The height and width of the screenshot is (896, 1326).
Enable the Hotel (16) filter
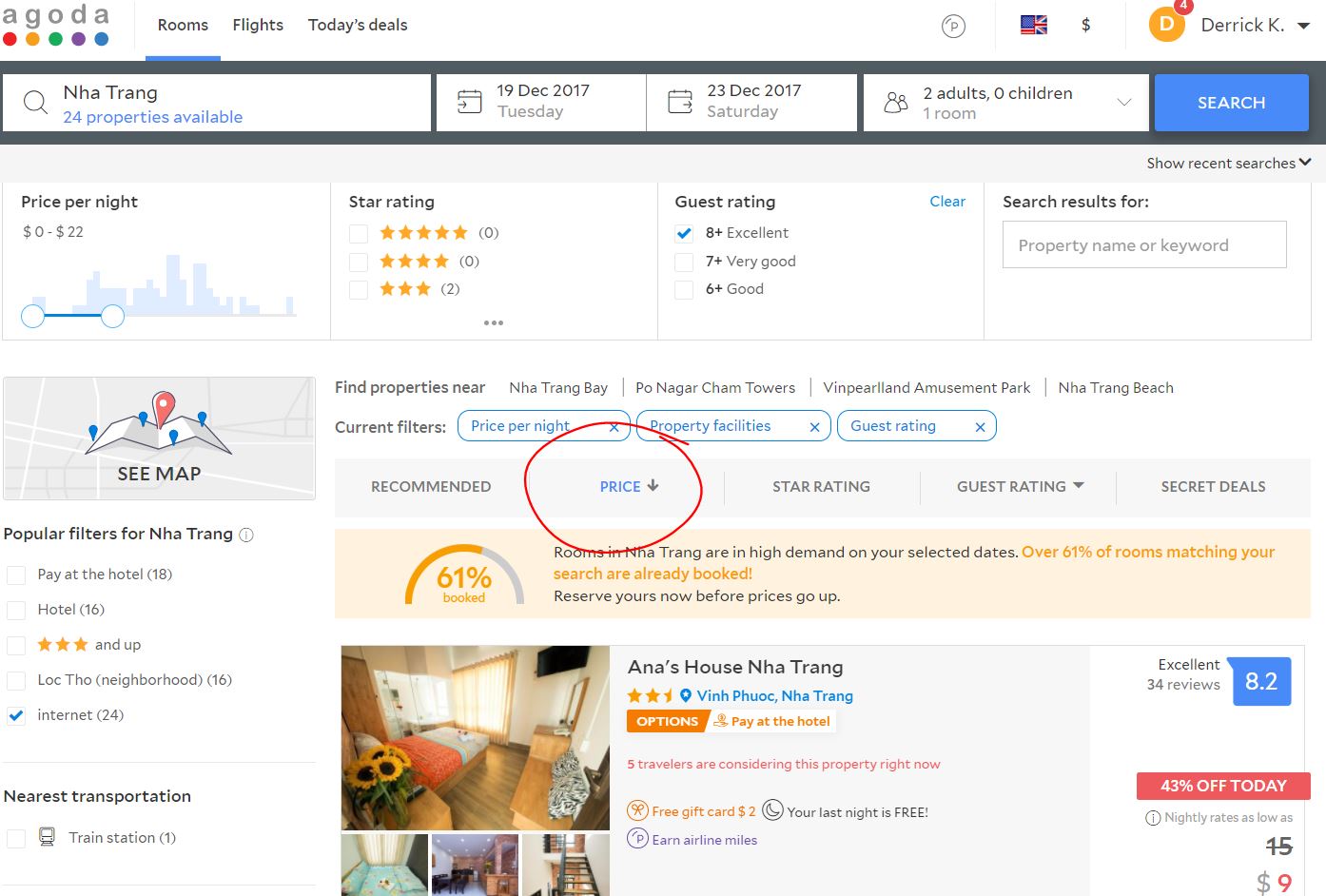click(16, 610)
